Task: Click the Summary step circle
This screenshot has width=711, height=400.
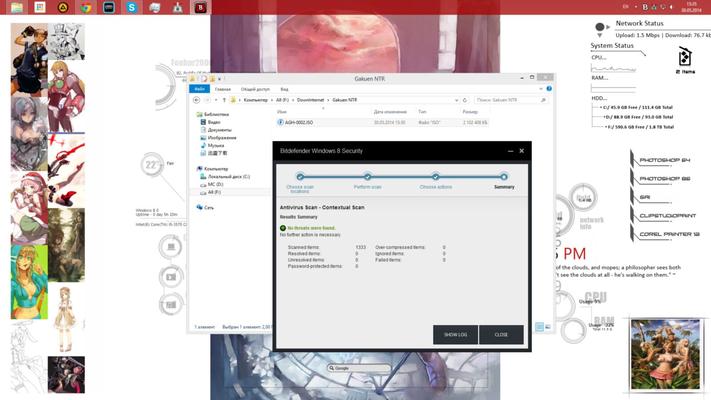Action: pos(503,176)
